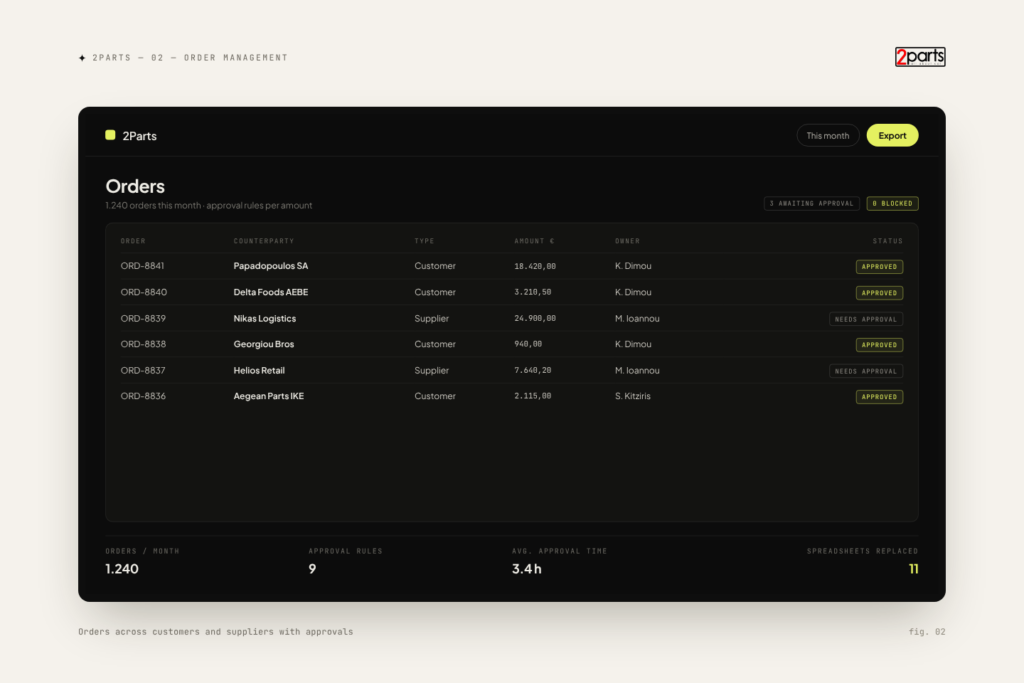Click the TYPE column header

[x=424, y=241]
